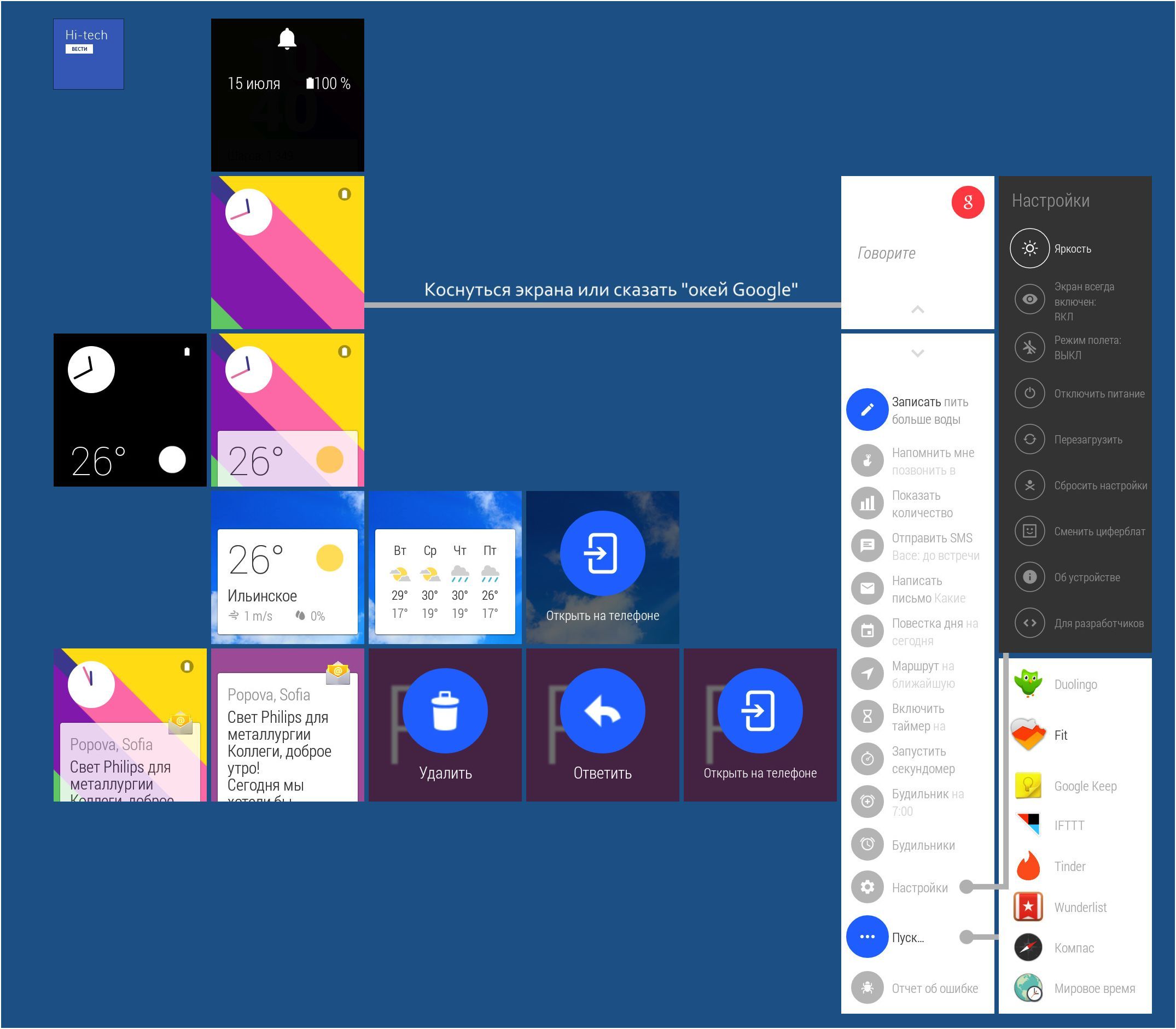Open the Яркость brightness control
The image size is (1176, 1029).
coord(1030,249)
